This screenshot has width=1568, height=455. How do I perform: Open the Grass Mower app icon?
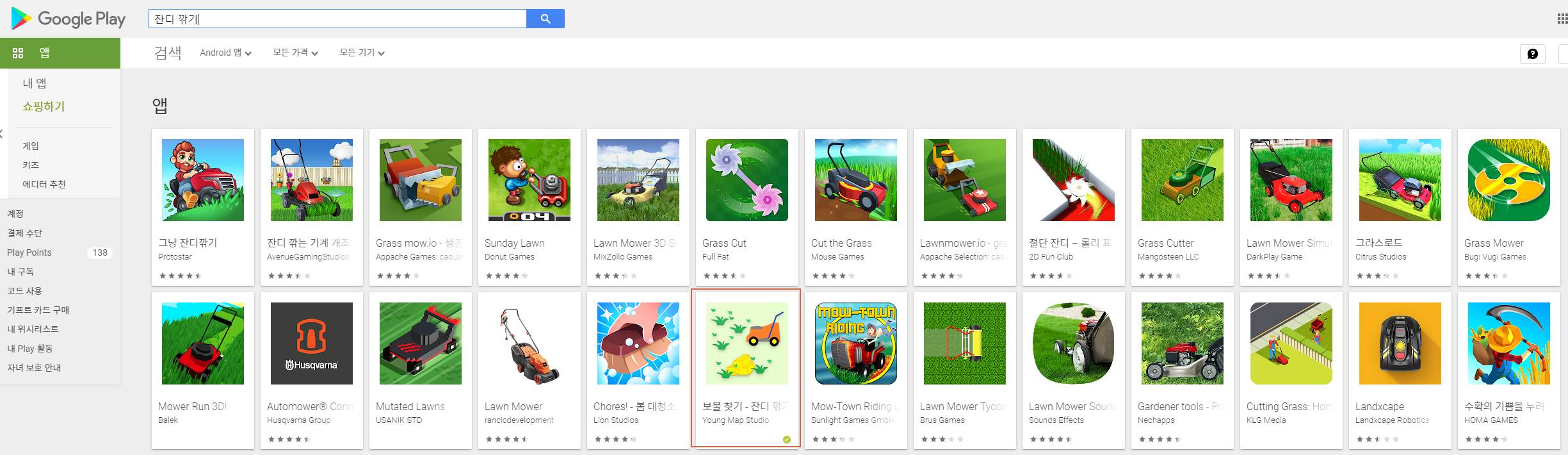1509,180
